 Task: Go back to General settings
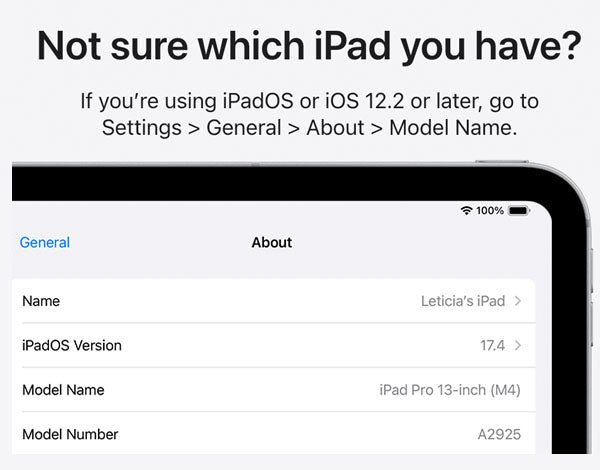(45, 242)
